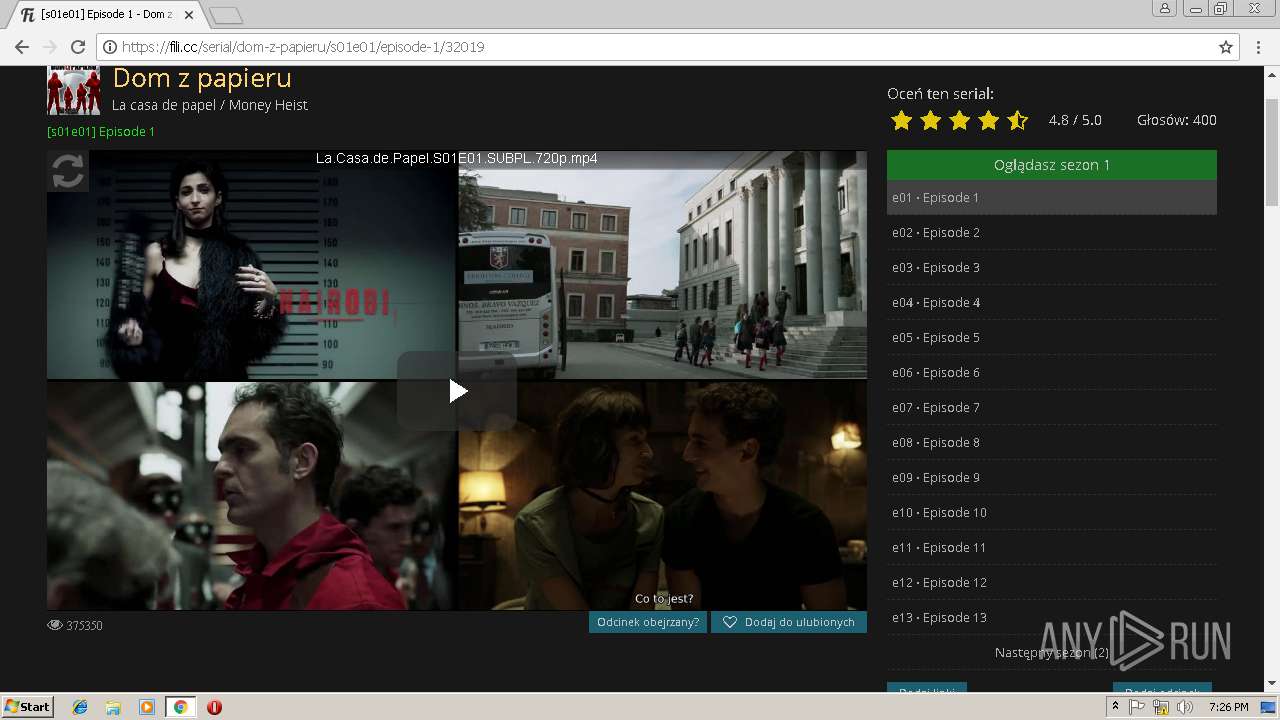This screenshot has height=720, width=1280.
Task: Click the scrollbar down arrow
Action: 1272,684
